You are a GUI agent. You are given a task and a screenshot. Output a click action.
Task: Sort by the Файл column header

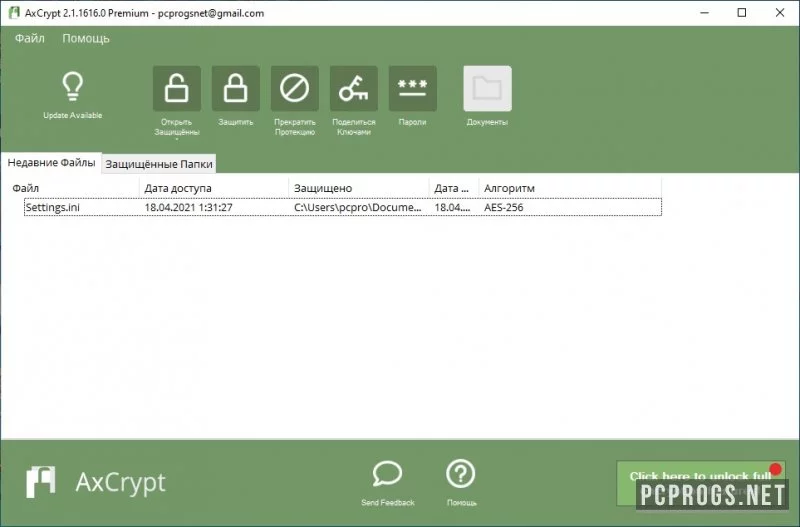pos(70,188)
